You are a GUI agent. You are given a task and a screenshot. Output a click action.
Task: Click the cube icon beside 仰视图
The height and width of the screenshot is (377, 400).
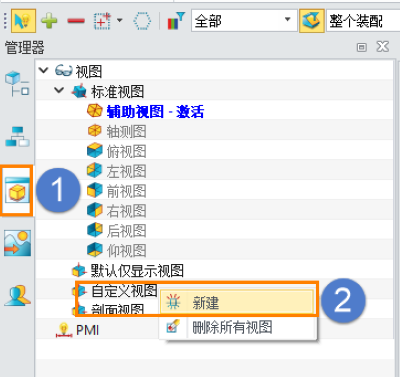point(95,250)
